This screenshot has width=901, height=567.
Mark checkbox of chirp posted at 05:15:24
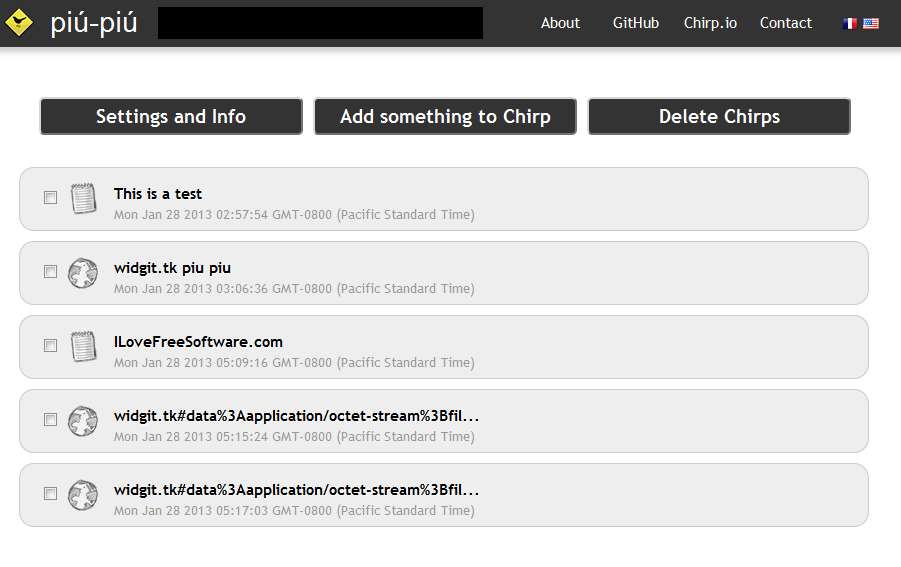(50, 420)
